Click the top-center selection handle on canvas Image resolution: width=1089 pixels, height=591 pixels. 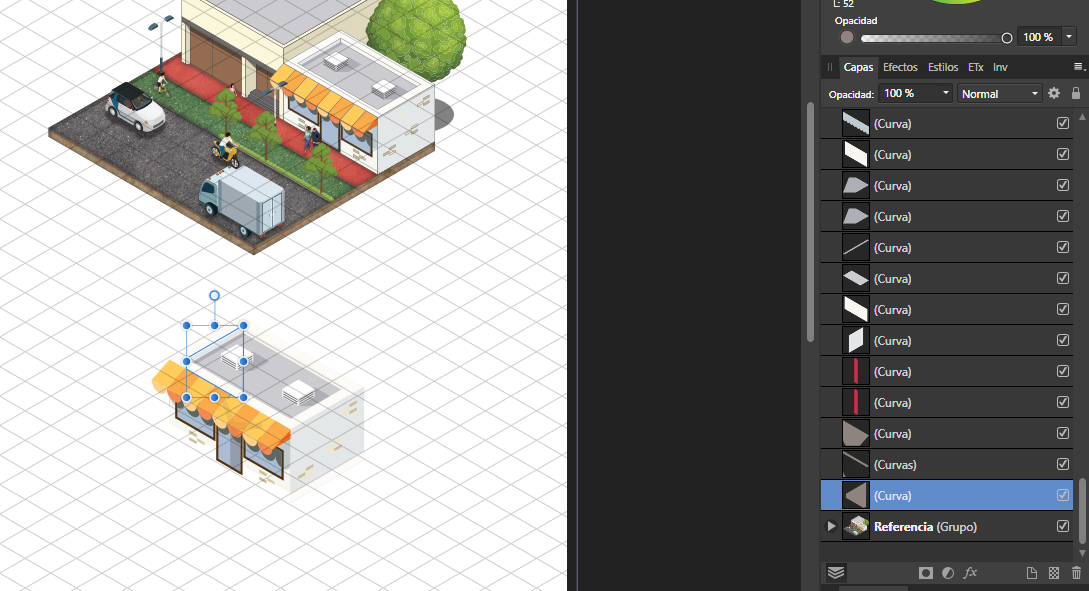pyautogui.click(x=215, y=325)
